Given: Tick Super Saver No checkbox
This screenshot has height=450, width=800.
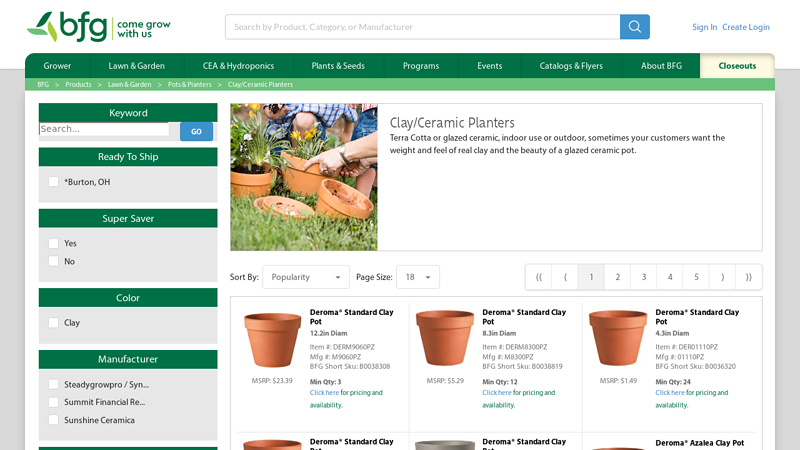Looking at the screenshot, I should click(x=54, y=261).
